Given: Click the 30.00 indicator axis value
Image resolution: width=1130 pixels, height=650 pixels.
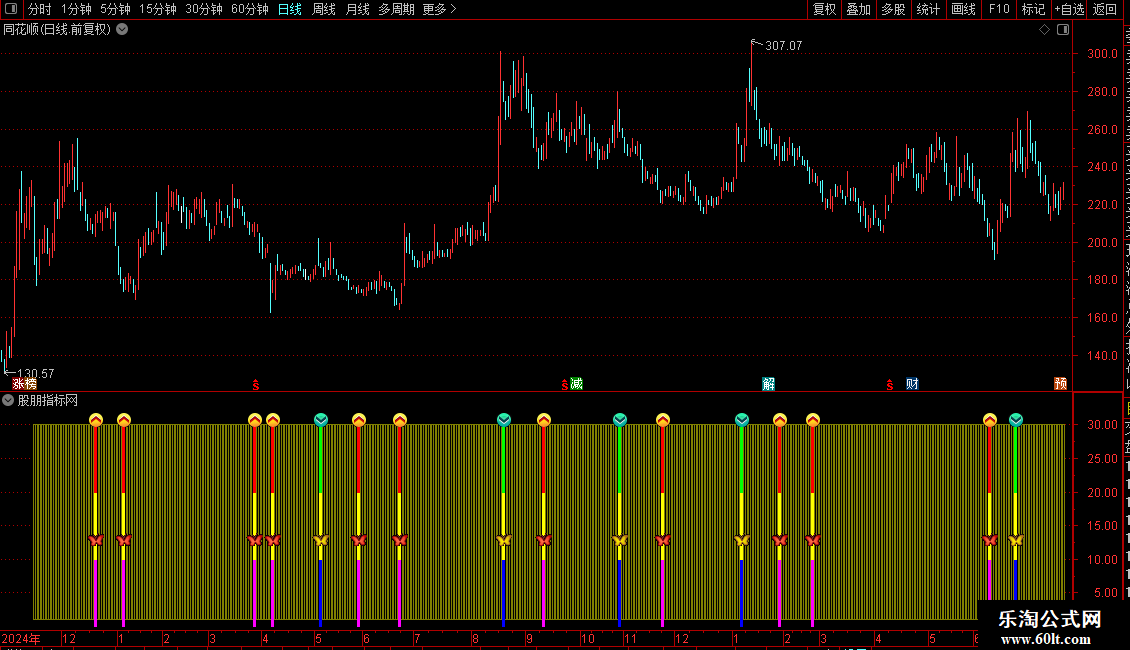Looking at the screenshot, I should click(x=1103, y=424).
